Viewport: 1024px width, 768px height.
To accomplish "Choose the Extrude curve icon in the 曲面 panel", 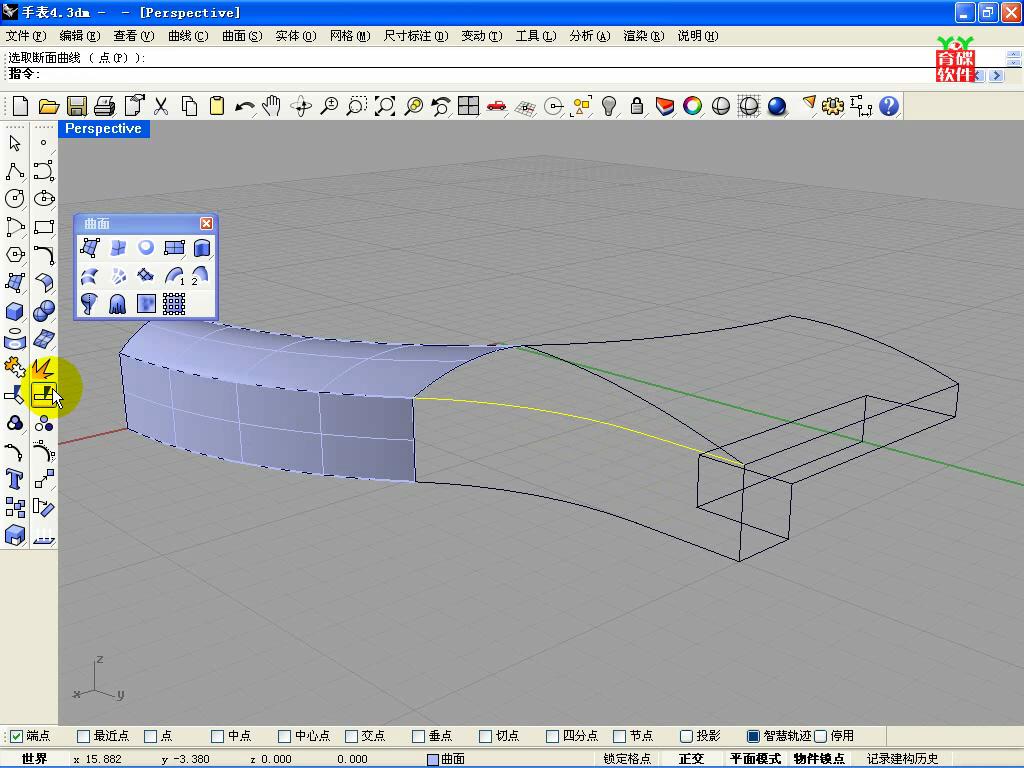I will (202, 248).
